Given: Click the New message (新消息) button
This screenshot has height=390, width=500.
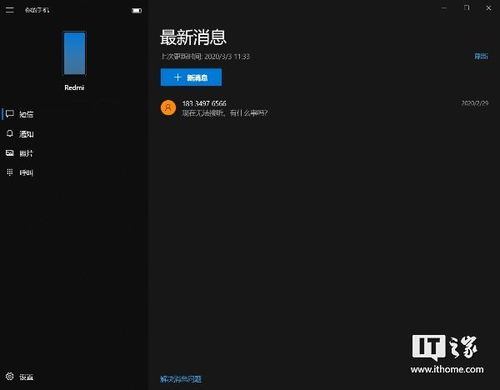Looking at the screenshot, I should pos(191,77).
